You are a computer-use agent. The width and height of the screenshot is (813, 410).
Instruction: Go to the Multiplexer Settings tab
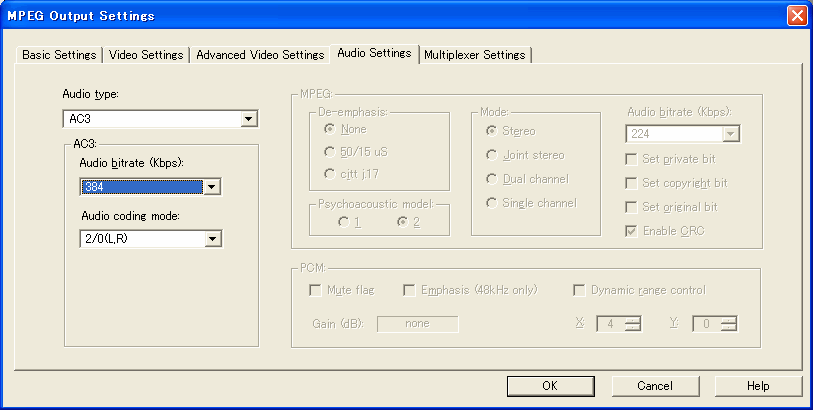(x=474, y=55)
